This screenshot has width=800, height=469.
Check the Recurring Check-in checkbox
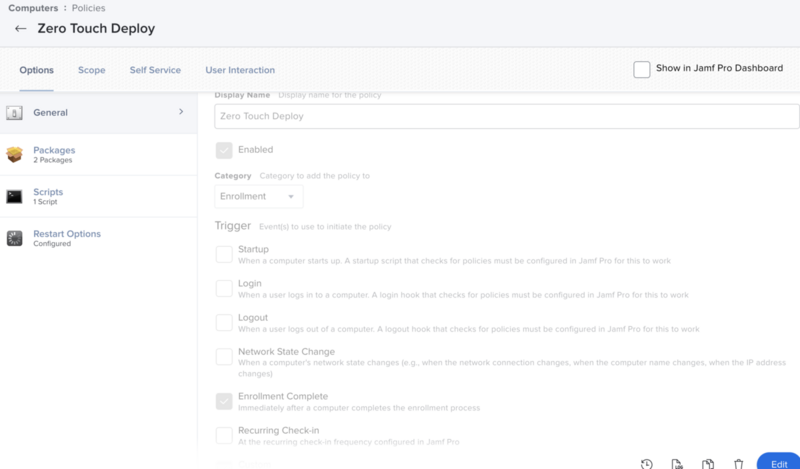coord(224,435)
